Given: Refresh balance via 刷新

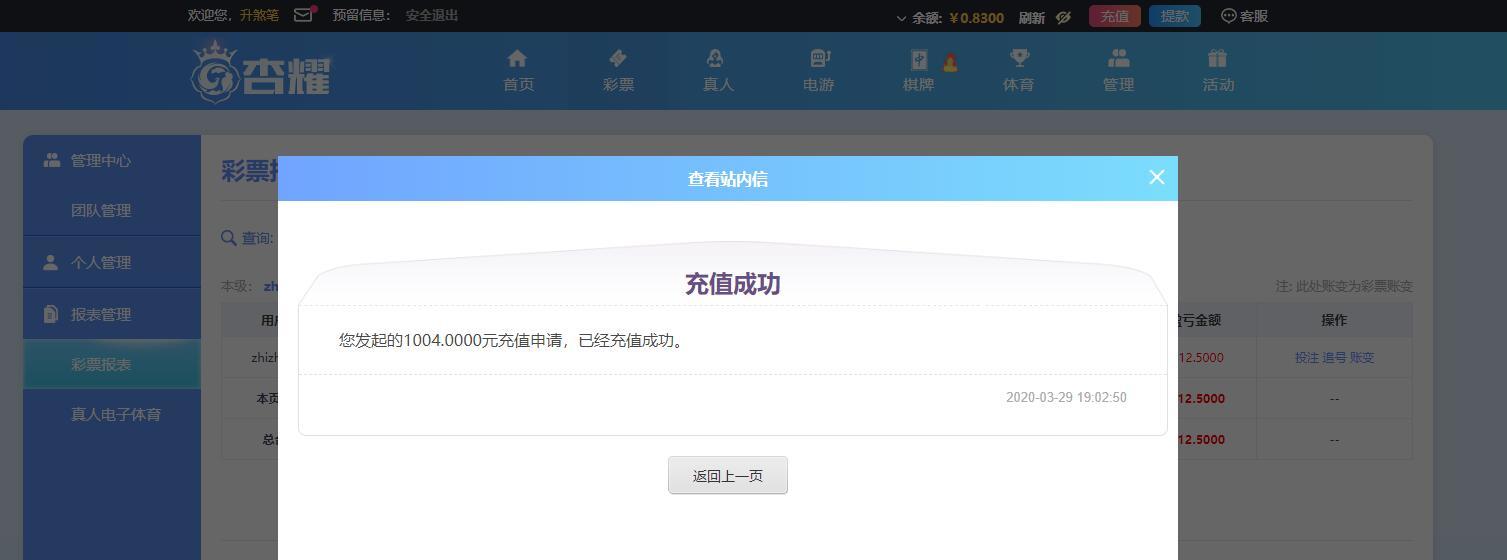Looking at the screenshot, I should coord(1032,17).
